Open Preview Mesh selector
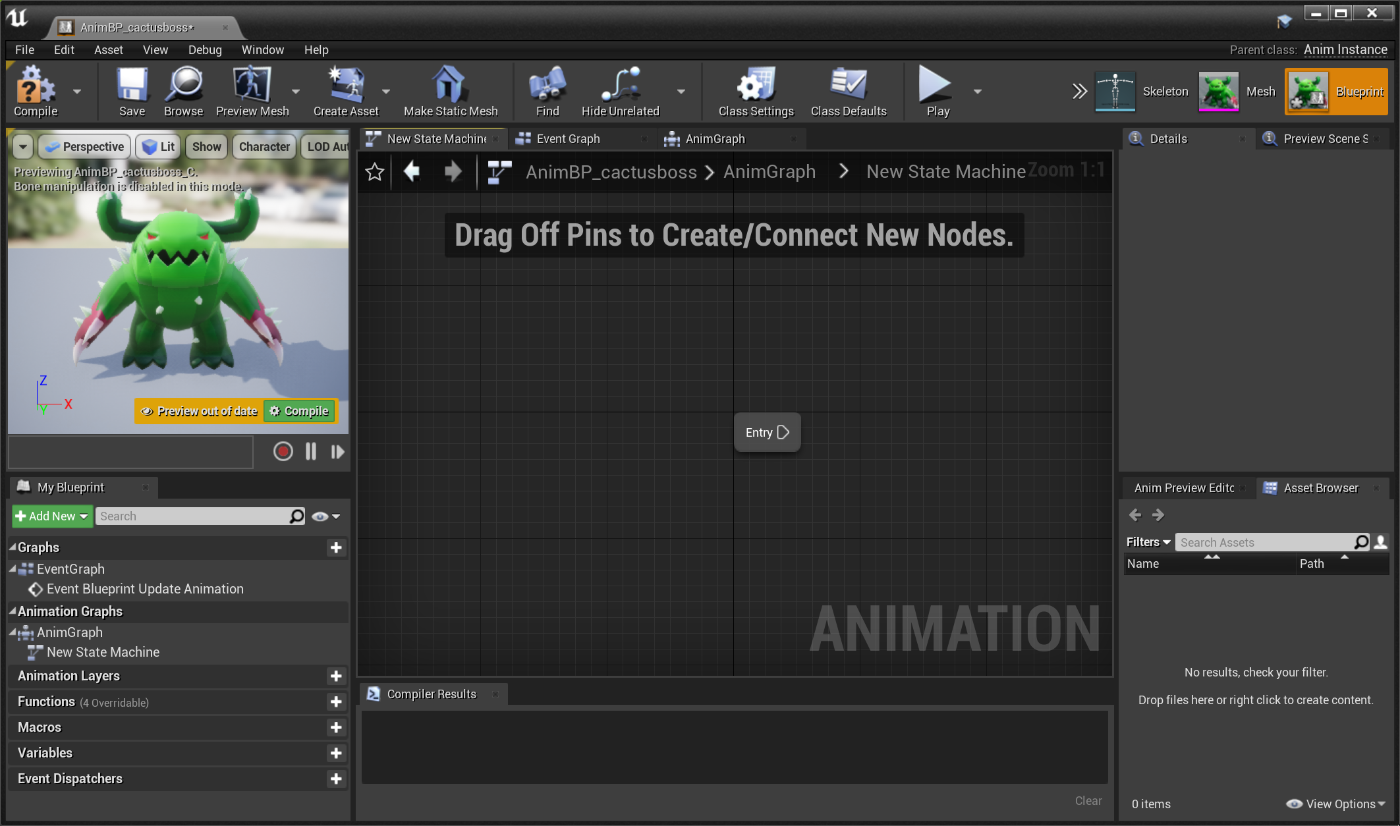Screen dimensions: 1400x826 pyautogui.click(x=252, y=91)
